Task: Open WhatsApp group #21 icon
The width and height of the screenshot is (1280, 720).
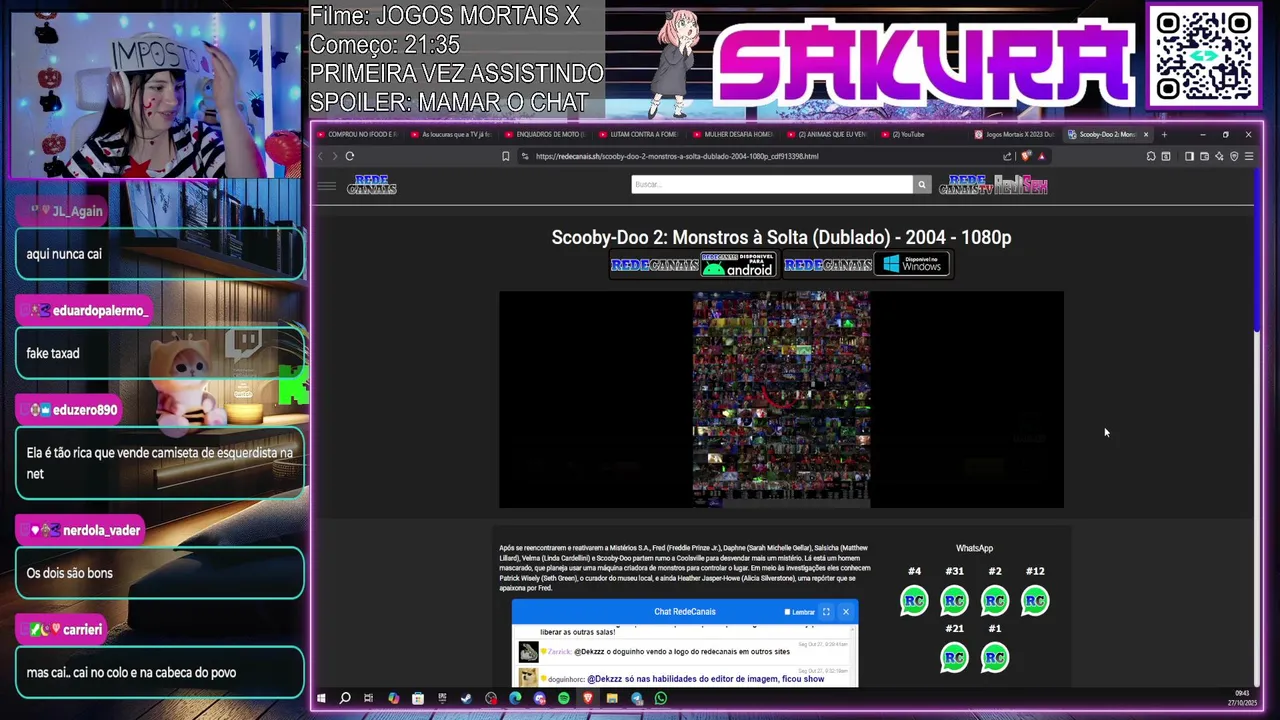Action: 954,657
